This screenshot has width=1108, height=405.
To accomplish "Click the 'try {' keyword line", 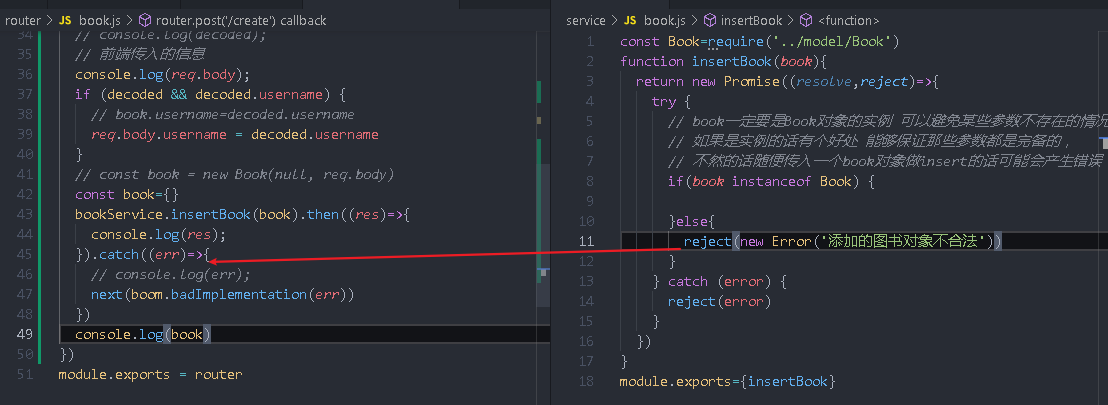I will [671, 102].
